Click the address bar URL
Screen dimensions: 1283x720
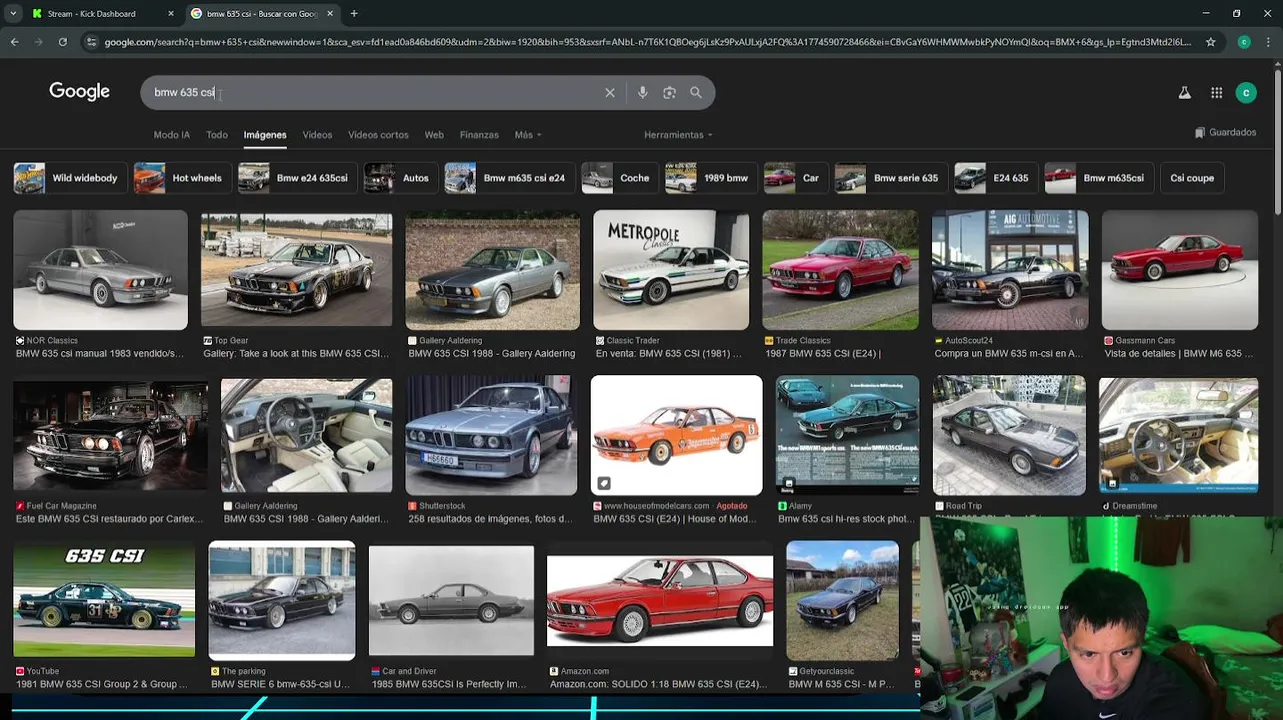coord(648,42)
